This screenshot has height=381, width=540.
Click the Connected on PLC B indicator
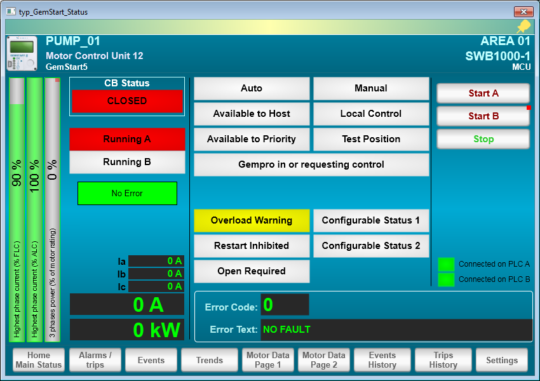click(x=446, y=279)
